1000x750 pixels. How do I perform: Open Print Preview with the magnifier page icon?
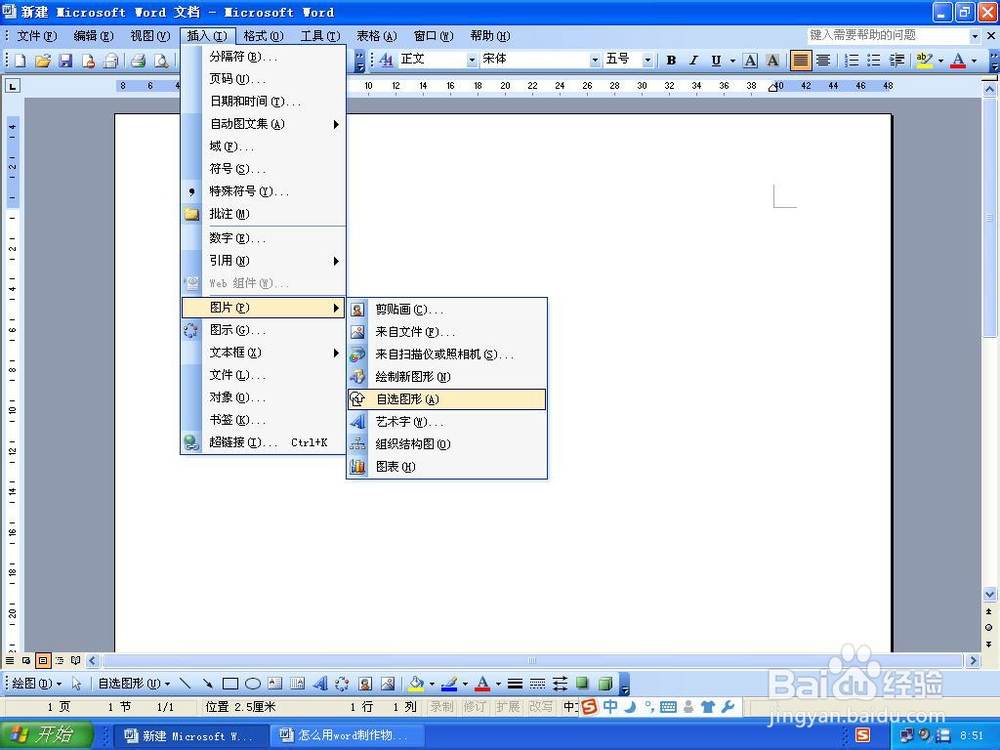(161, 61)
